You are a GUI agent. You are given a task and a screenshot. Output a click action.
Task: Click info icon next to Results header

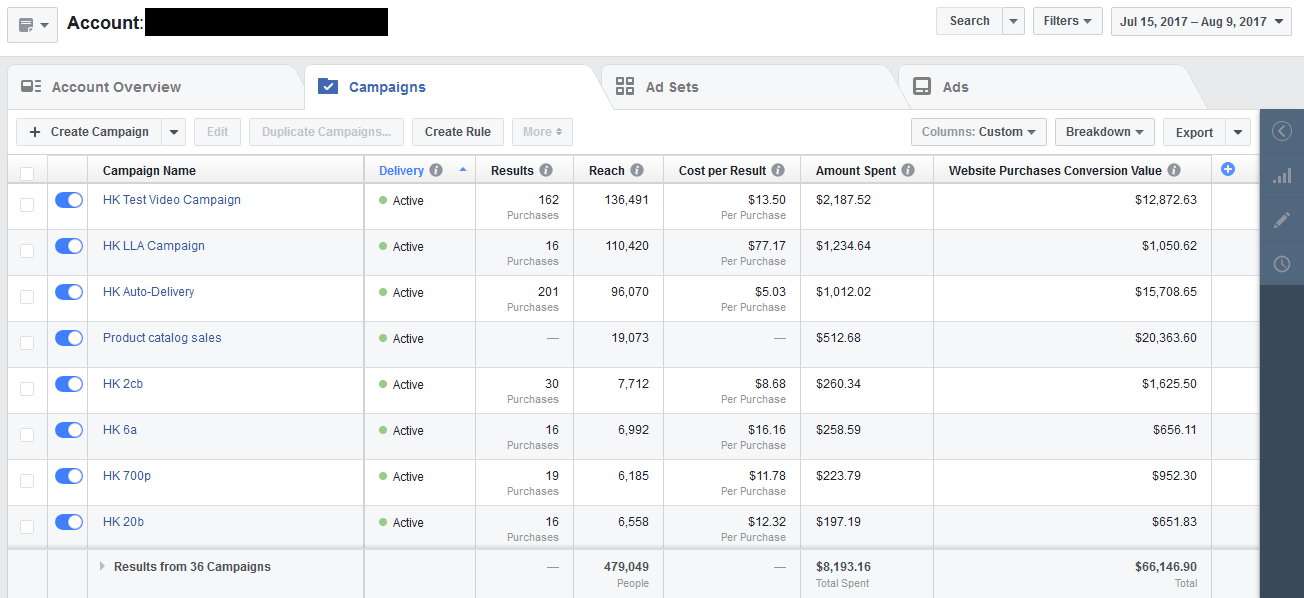pyautogui.click(x=546, y=171)
